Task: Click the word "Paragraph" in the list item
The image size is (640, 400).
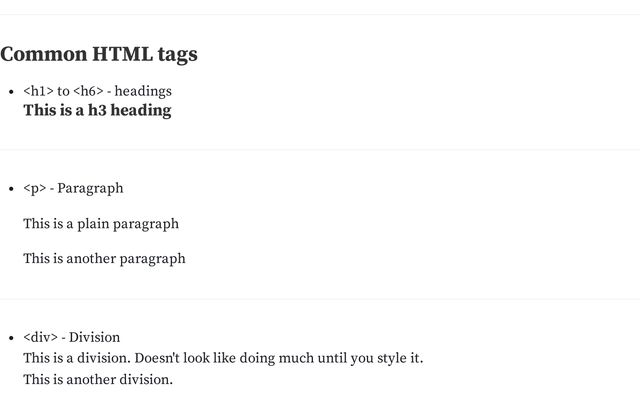Action: 90,188
